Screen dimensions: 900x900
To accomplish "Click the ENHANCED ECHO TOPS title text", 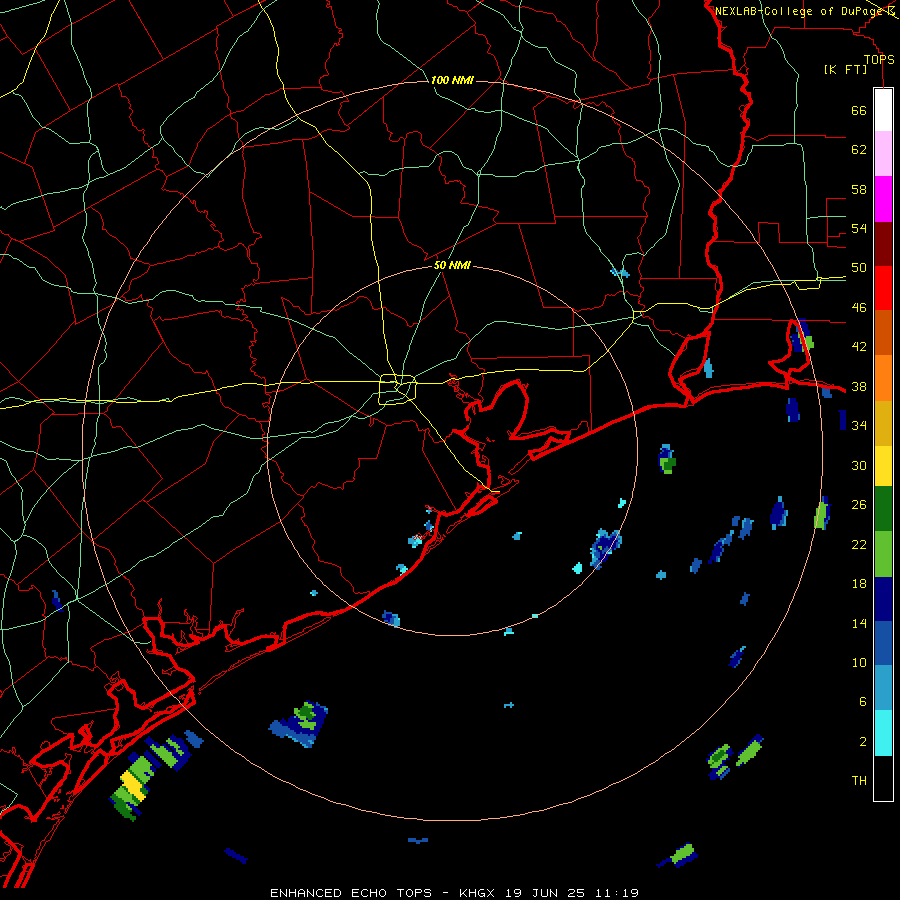I will point(351,893).
